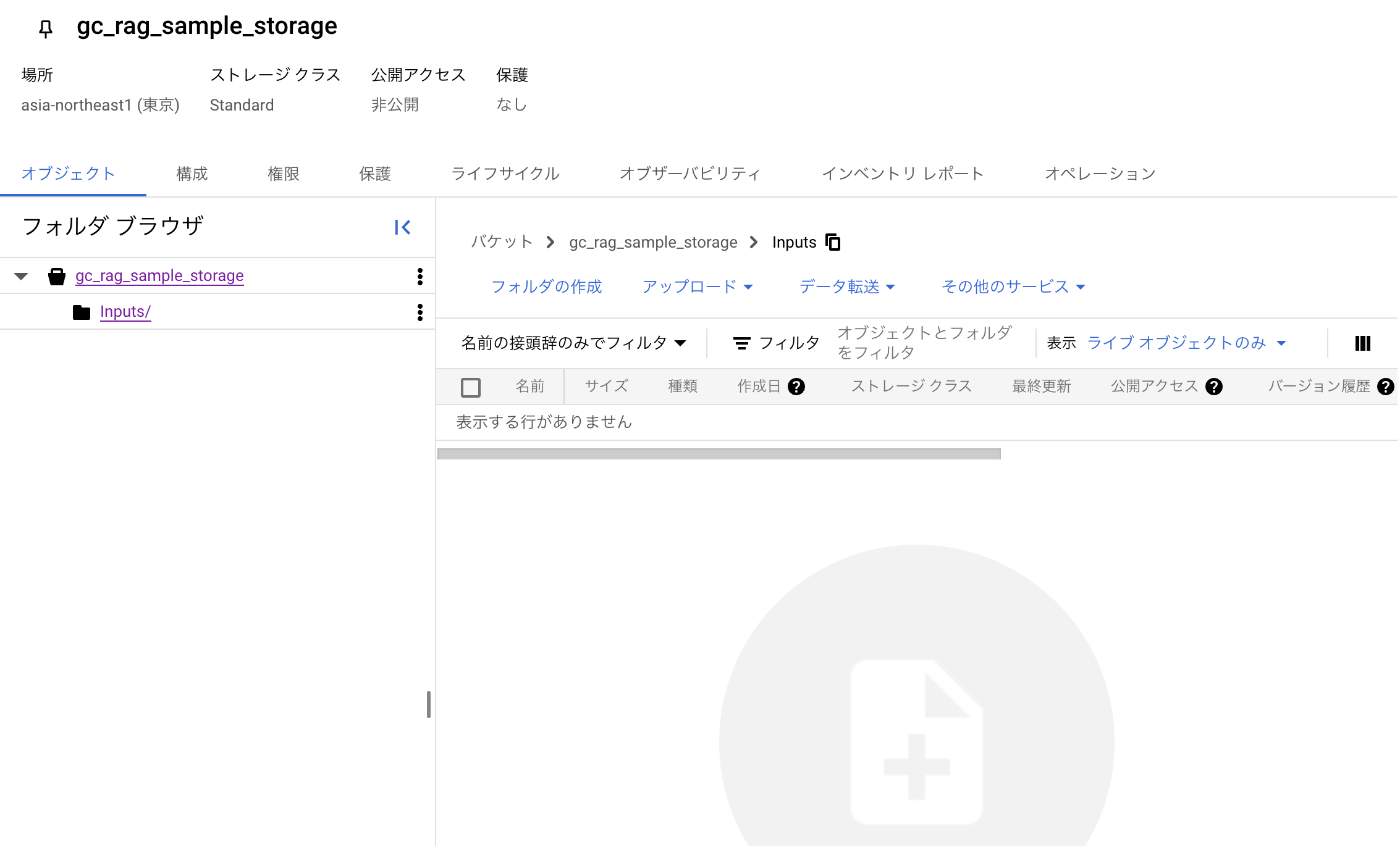Click the filter icon
This screenshot has height=846, width=1400.
742,343
